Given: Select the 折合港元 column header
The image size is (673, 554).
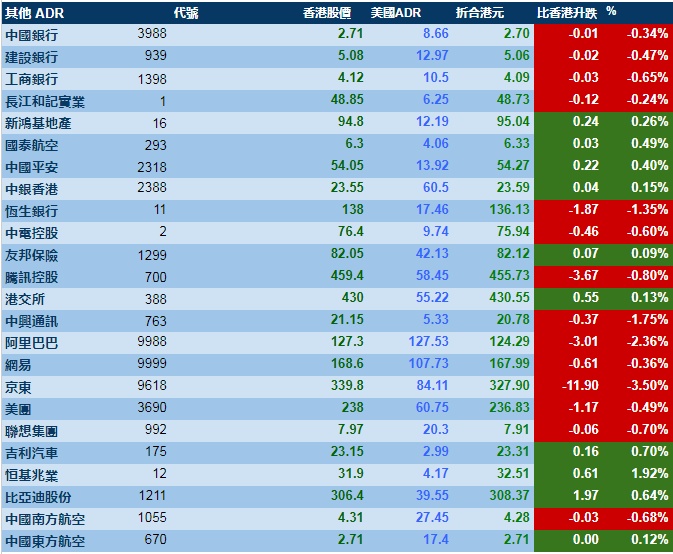Looking at the screenshot, I should [480, 13].
